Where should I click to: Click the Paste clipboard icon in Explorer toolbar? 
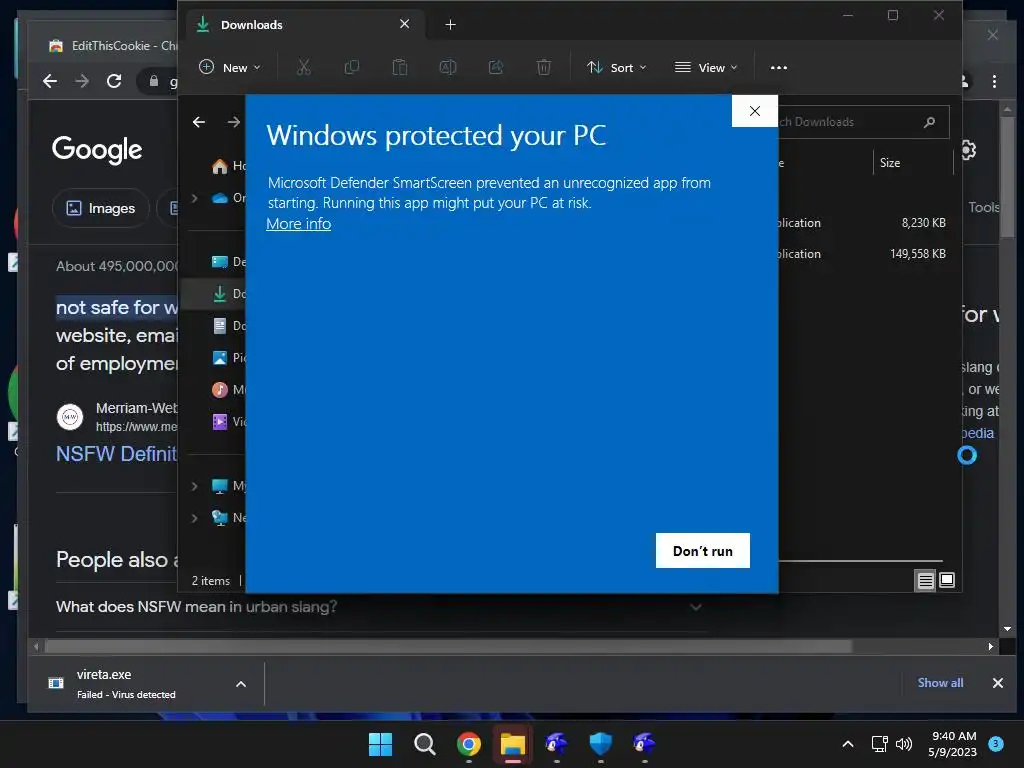click(x=400, y=67)
